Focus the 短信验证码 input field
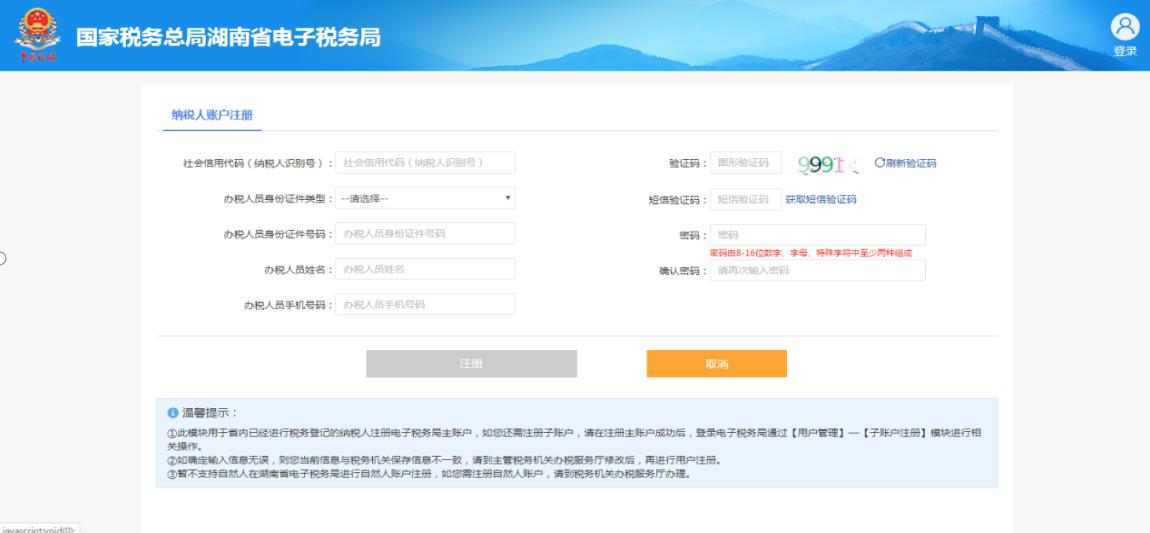This screenshot has height=533, width=1150. [746, 199]
